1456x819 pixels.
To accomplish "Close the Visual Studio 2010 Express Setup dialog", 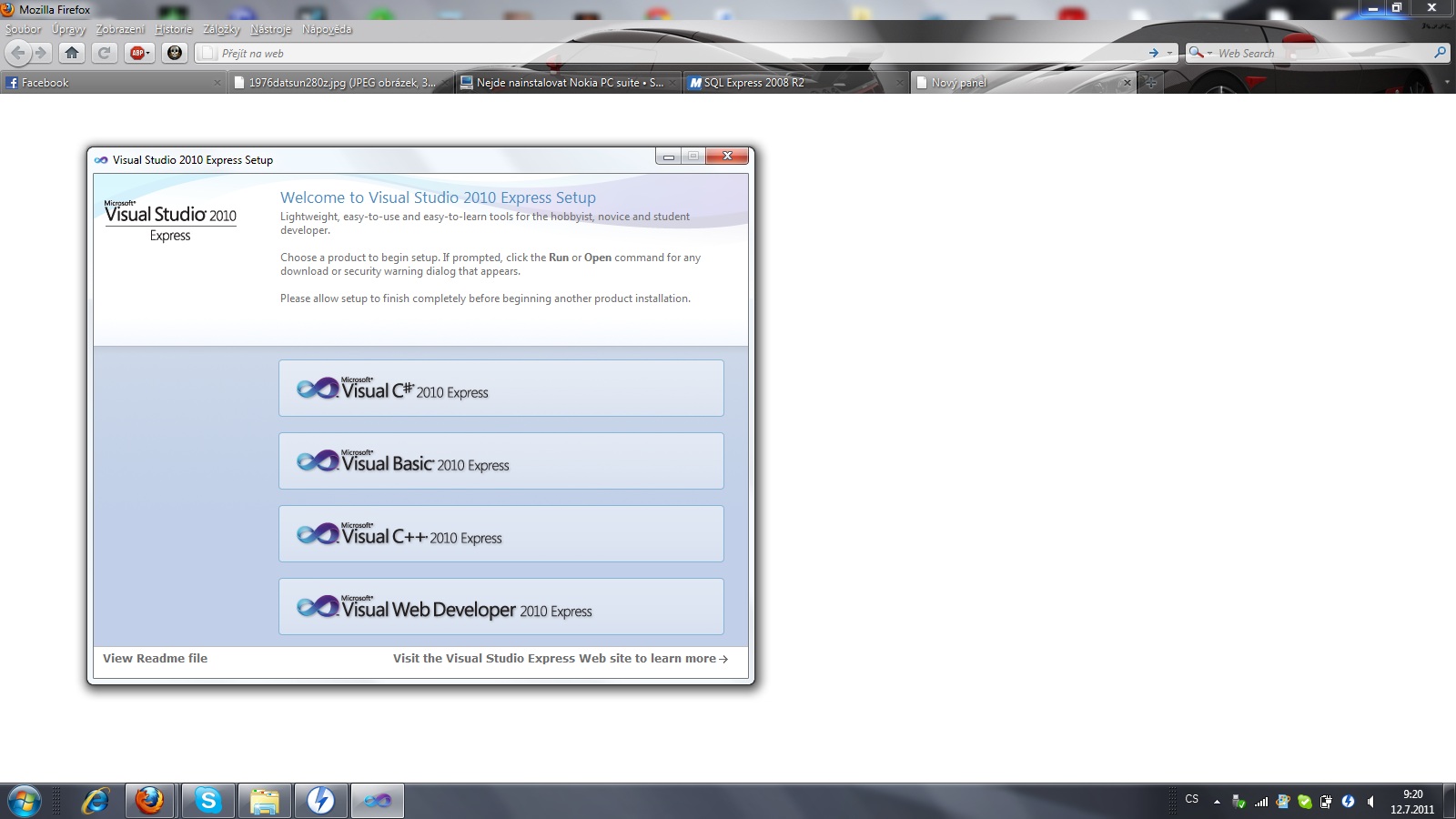I will pos(727,157).
